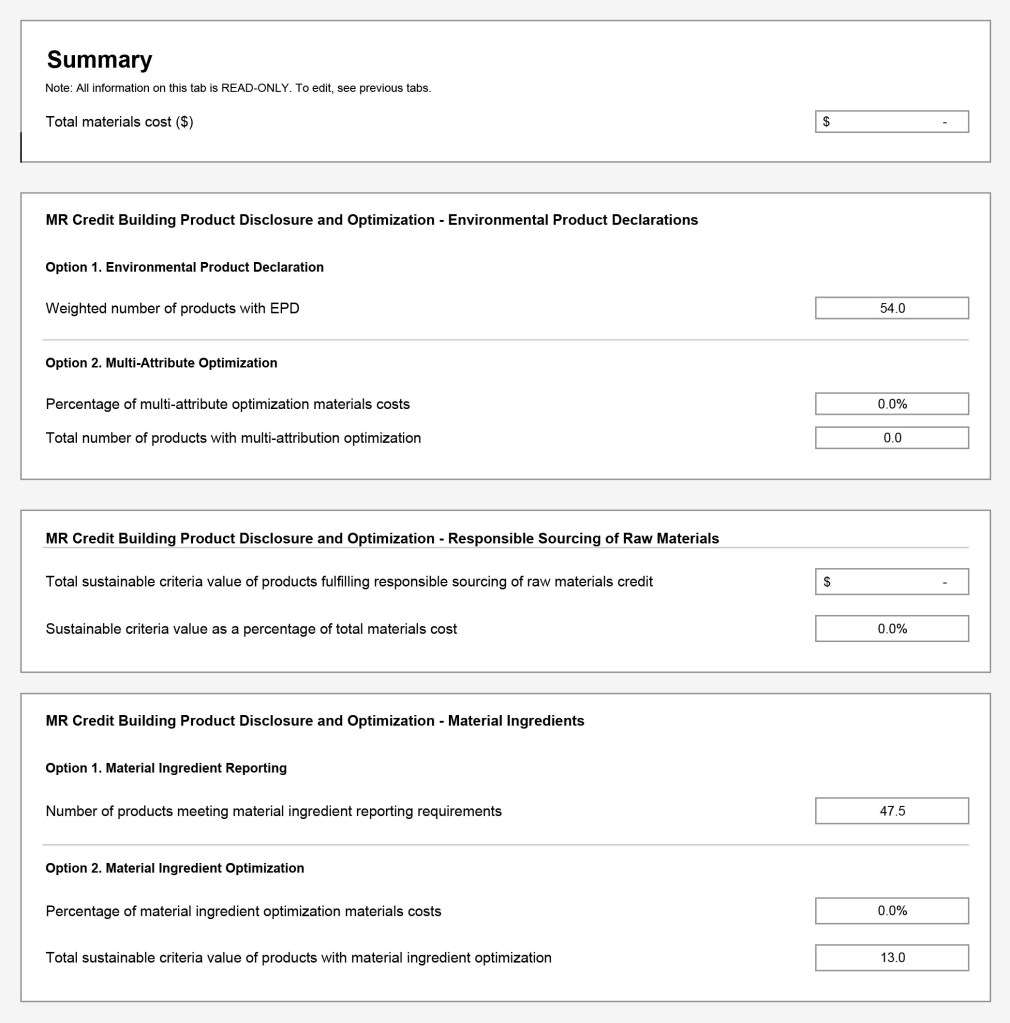Select the Environmental Product Declarations section title

pos(372,220)
